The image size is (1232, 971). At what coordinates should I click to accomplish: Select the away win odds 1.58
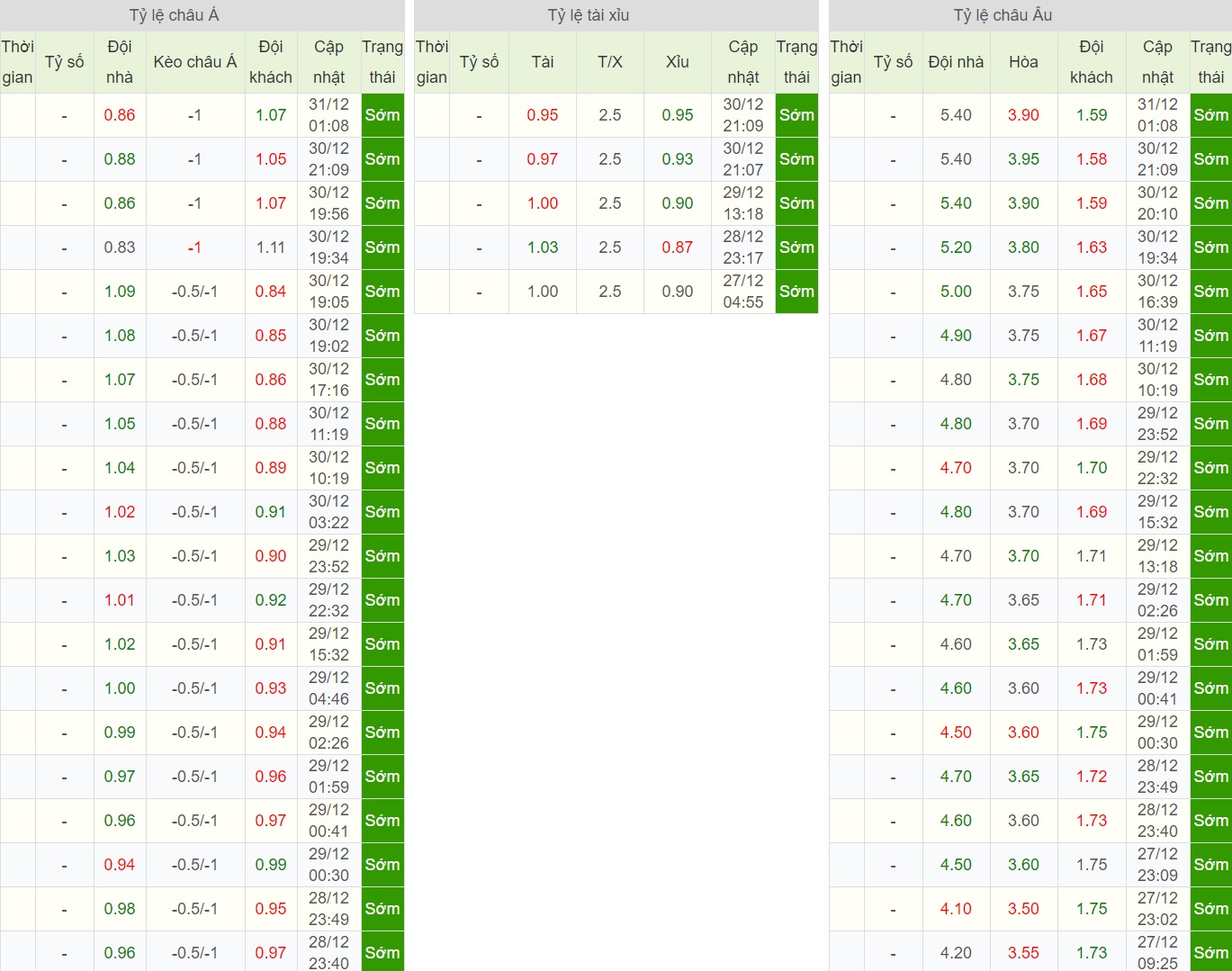click(1092, 159)
